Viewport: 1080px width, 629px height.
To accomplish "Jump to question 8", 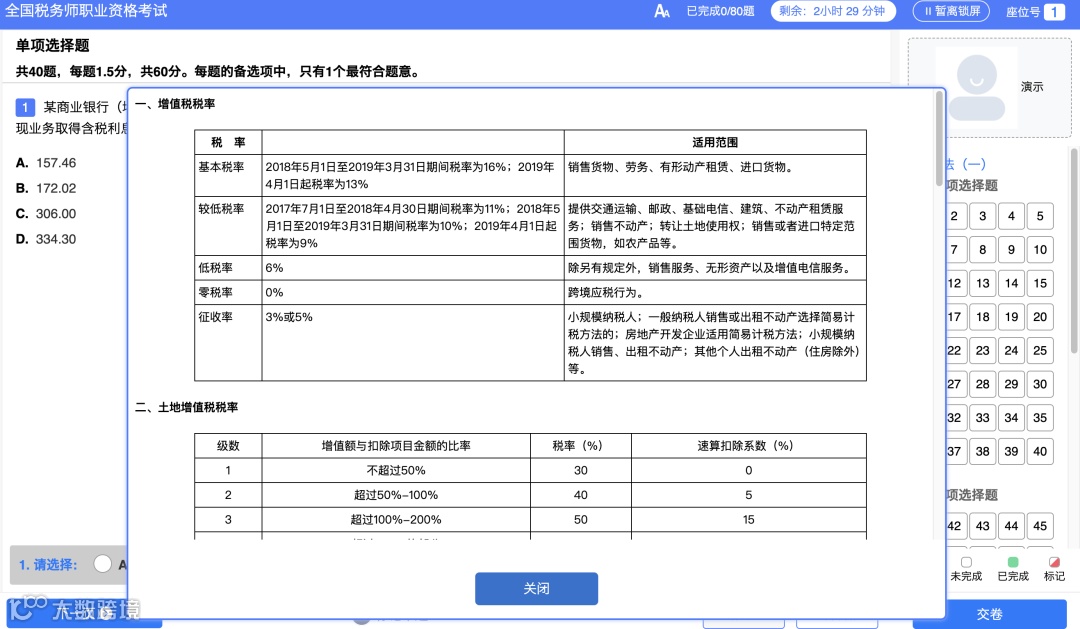I will point(982,249).
